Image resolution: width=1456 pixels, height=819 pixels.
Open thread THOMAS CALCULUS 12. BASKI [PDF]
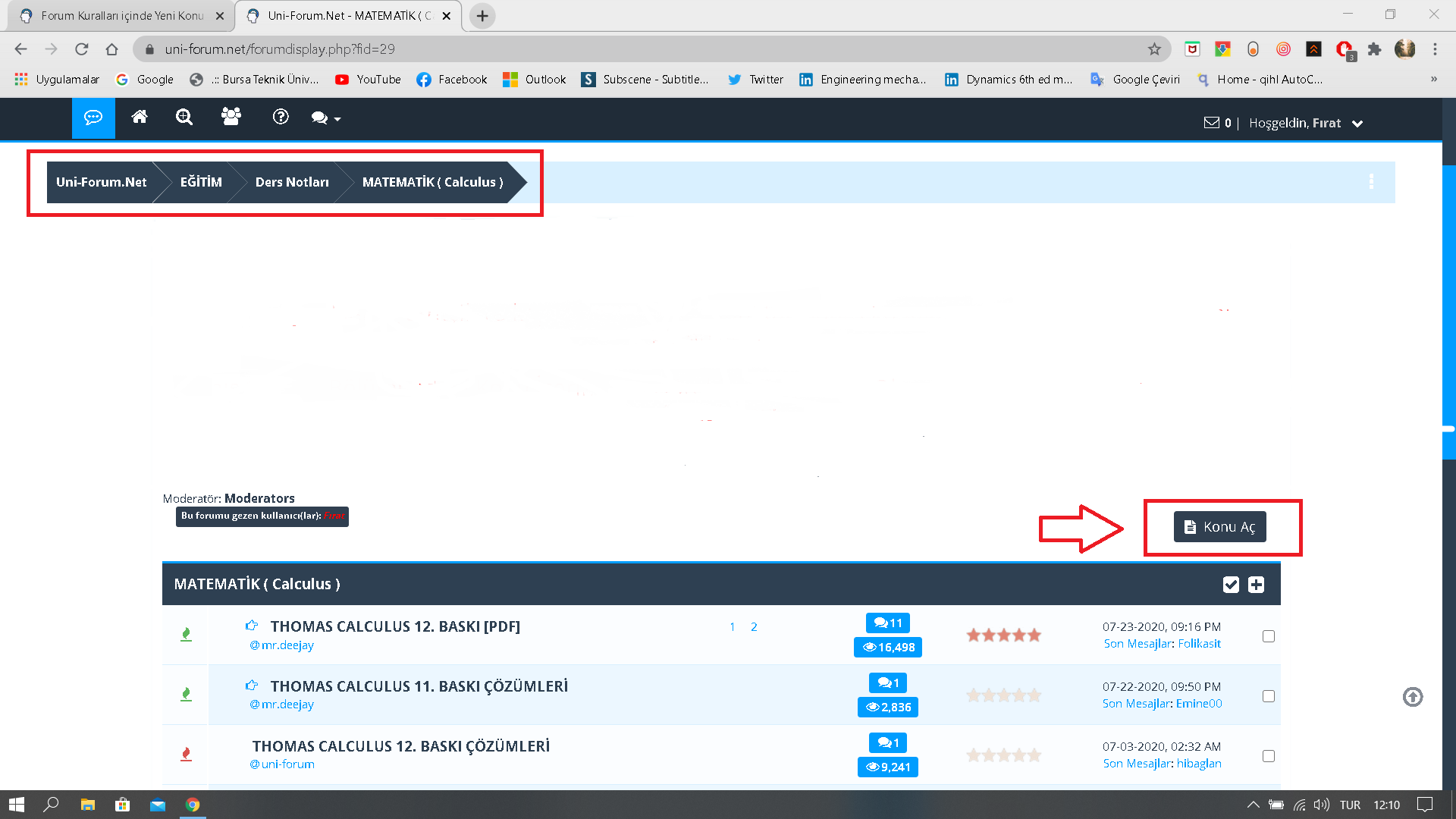pos(395,626)
